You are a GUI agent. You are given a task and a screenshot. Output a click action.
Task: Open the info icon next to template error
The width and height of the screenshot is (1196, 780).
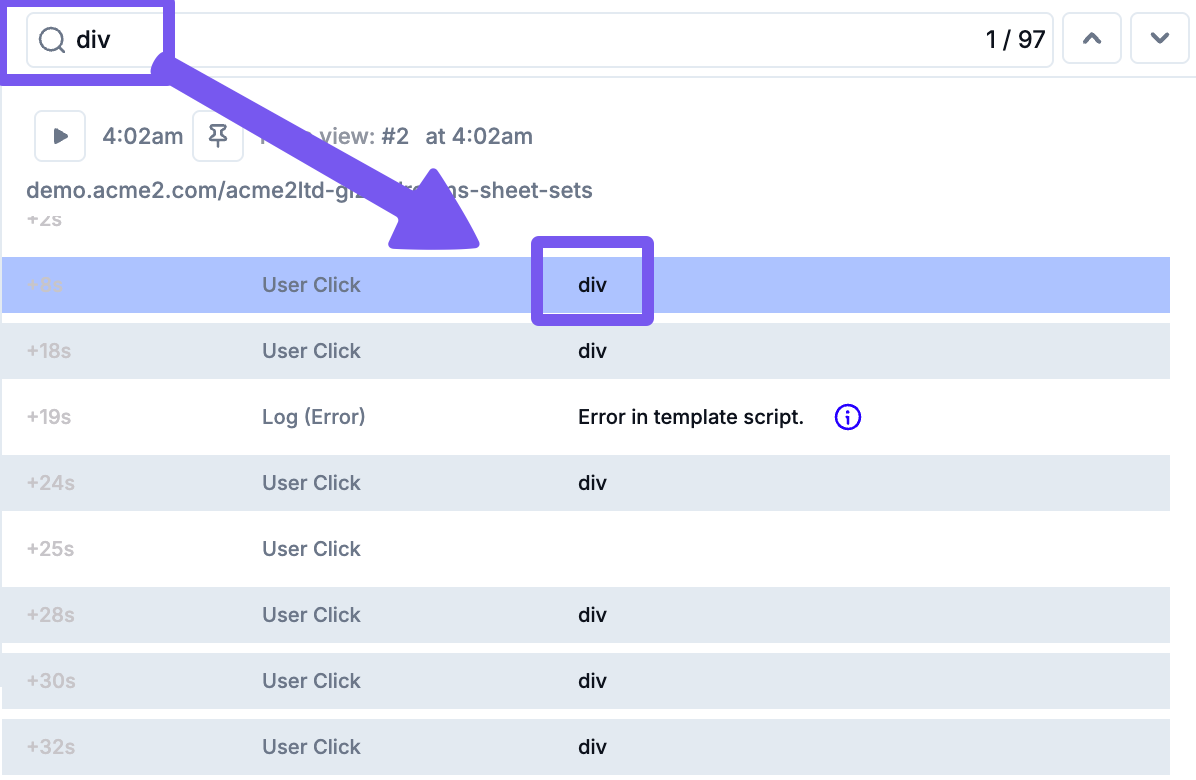tap(847, 417)
